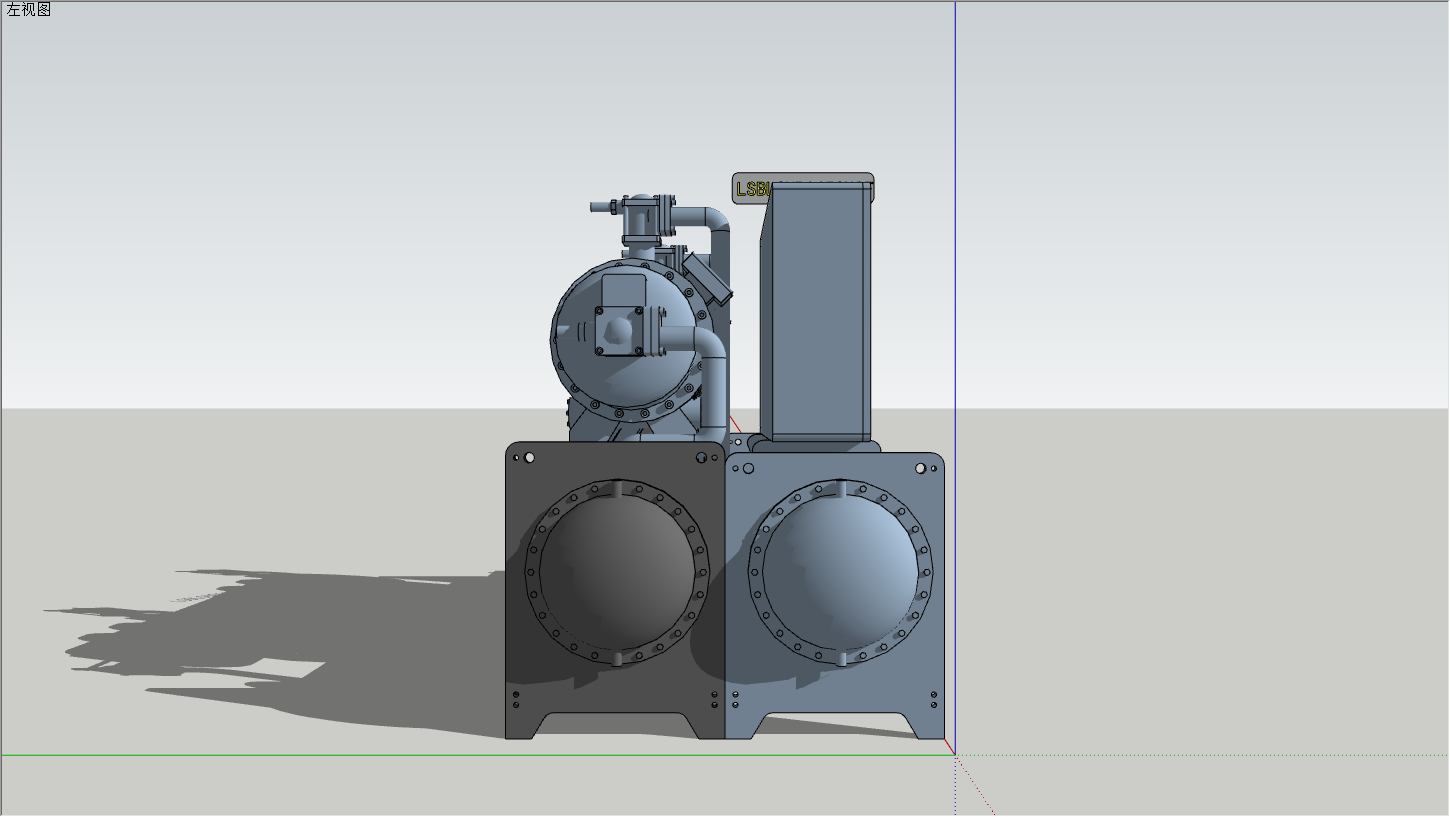The image size is (1450, 817).
Task: Click the yellow LSB nameplate label
Action: (748, 189)
